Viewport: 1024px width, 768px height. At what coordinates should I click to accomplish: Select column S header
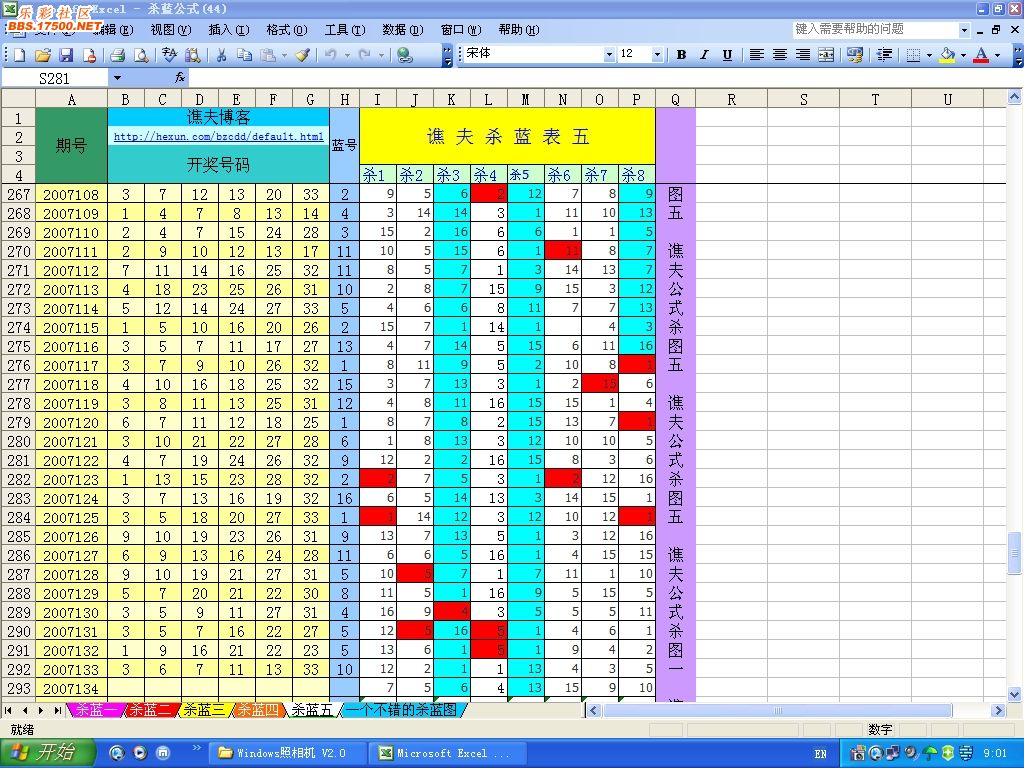803,99
